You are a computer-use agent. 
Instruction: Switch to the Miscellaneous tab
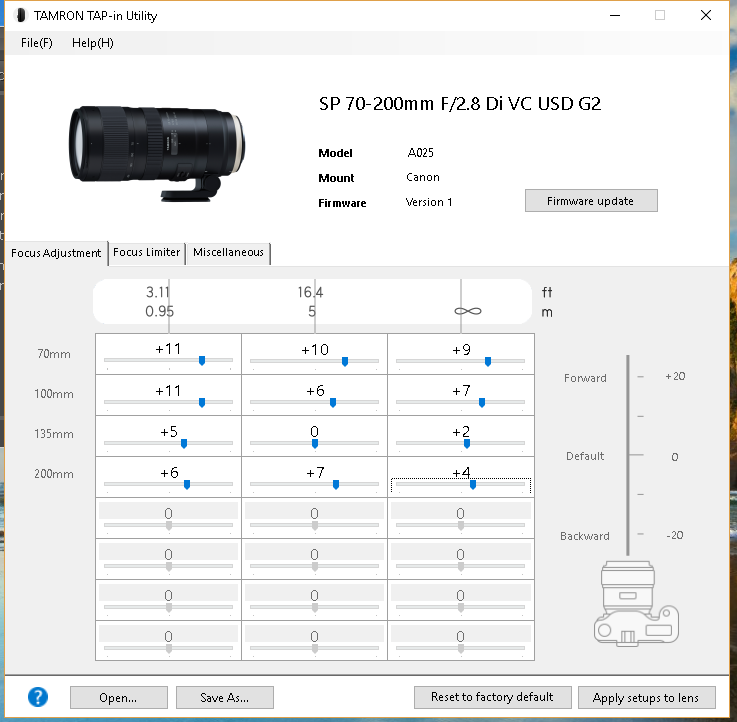pos(228,252)
